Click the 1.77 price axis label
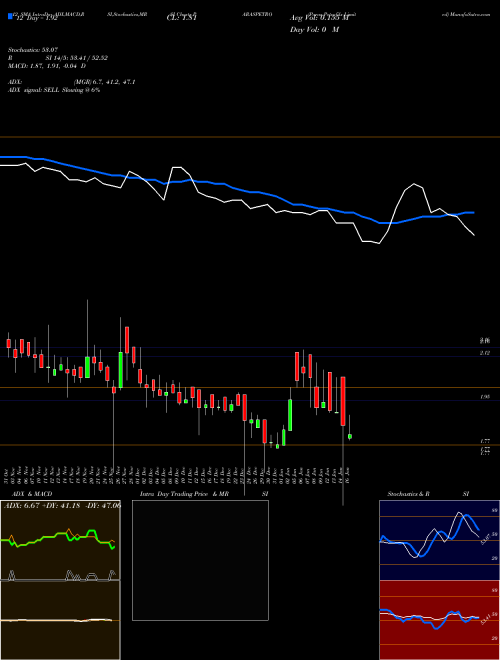This screenshot has width=500, height=660. [x=485, y=441]
